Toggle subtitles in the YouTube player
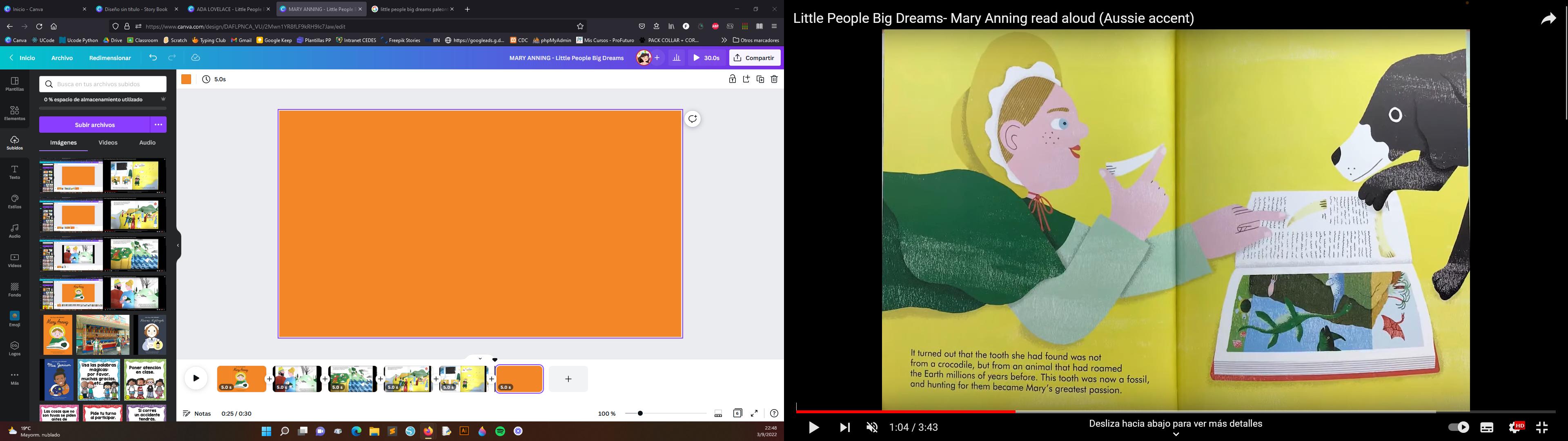Screen dimensions: 1568x441 click(x=1487, y=428)
